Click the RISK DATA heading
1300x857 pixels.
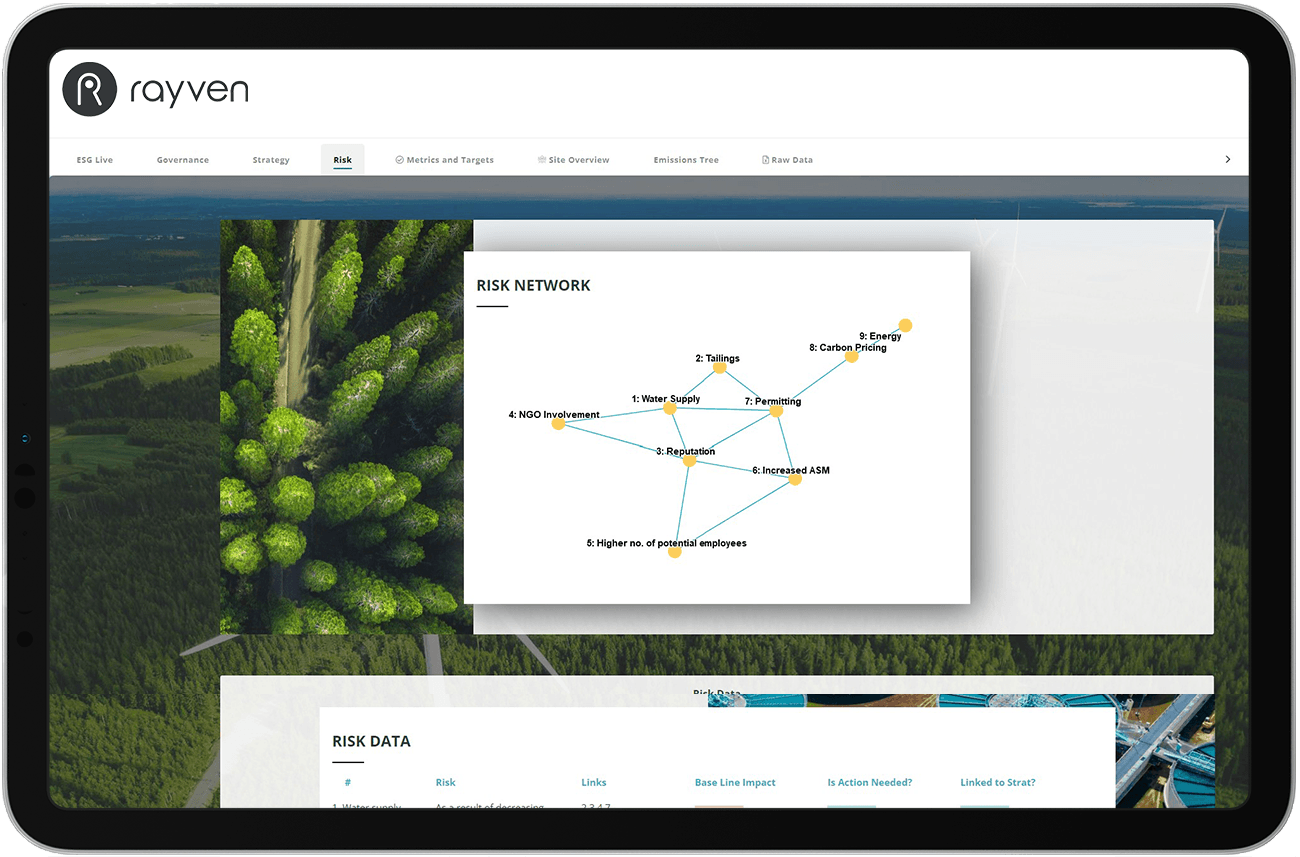pyautogui.click(x=371, y=741)
